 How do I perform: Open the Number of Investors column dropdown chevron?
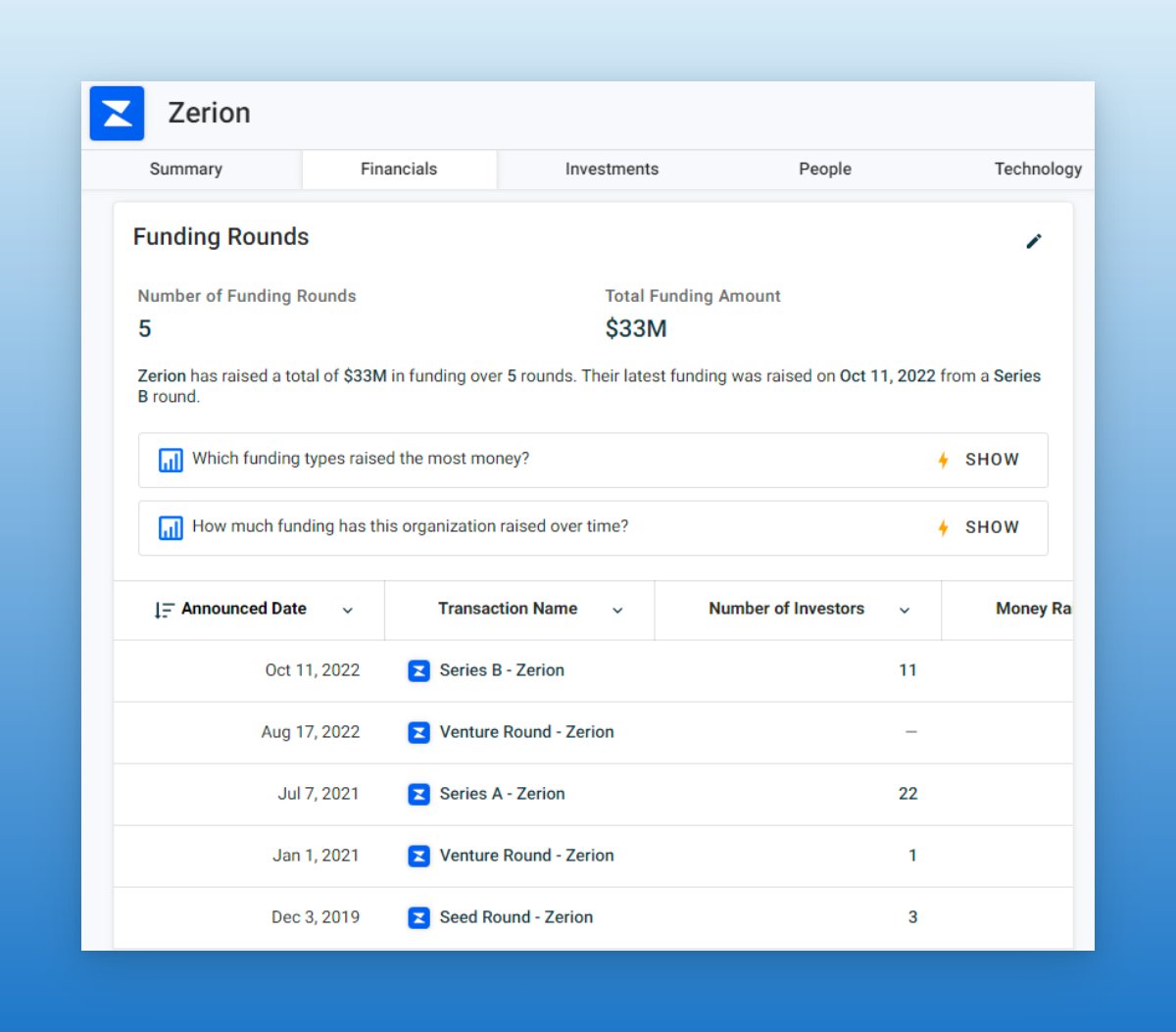[905, 611]
